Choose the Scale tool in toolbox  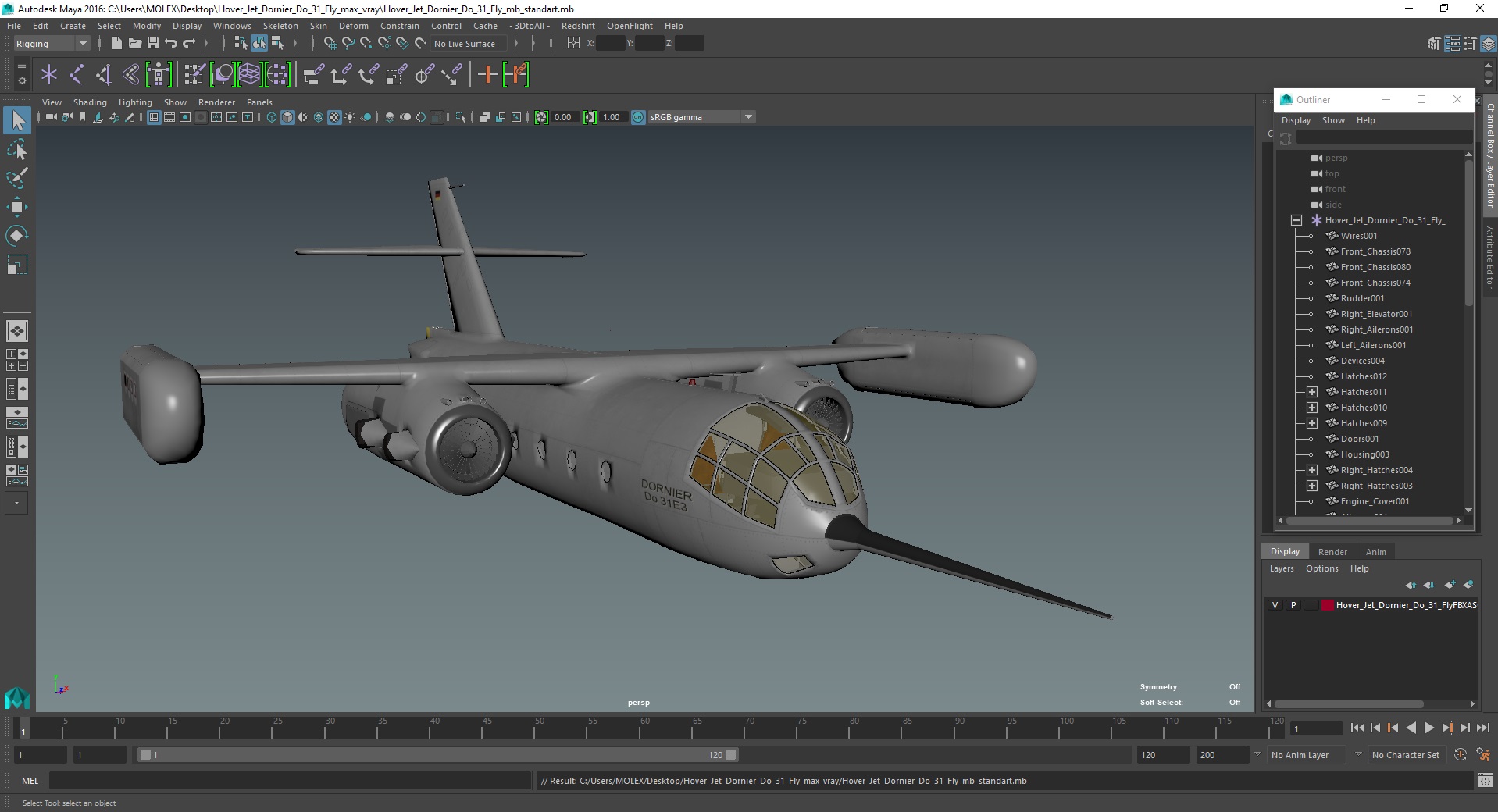(x=17, y=265)
